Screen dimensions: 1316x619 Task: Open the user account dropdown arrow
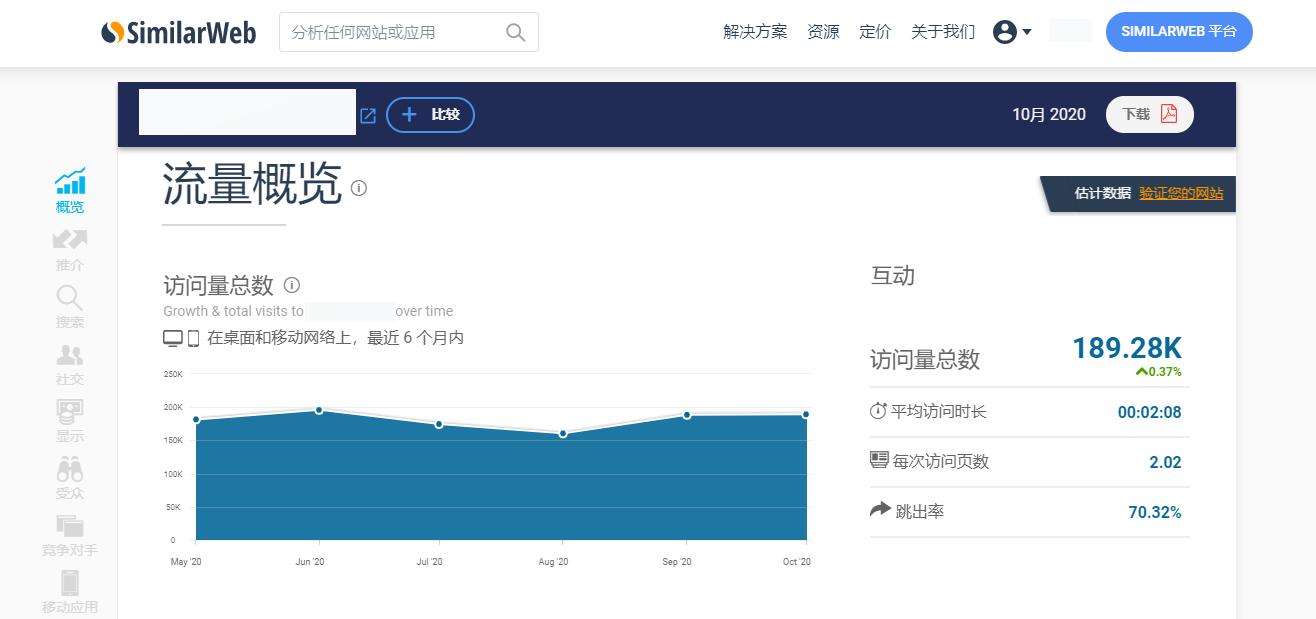1027,31
